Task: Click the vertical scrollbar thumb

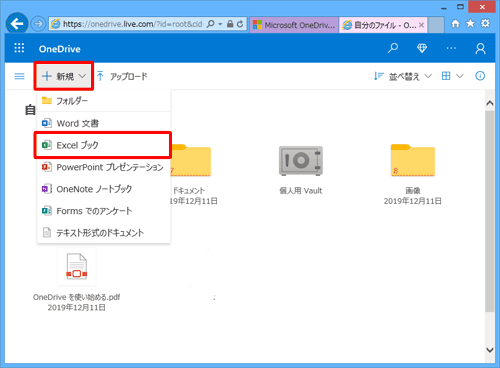Action: [x=490, y=211]
